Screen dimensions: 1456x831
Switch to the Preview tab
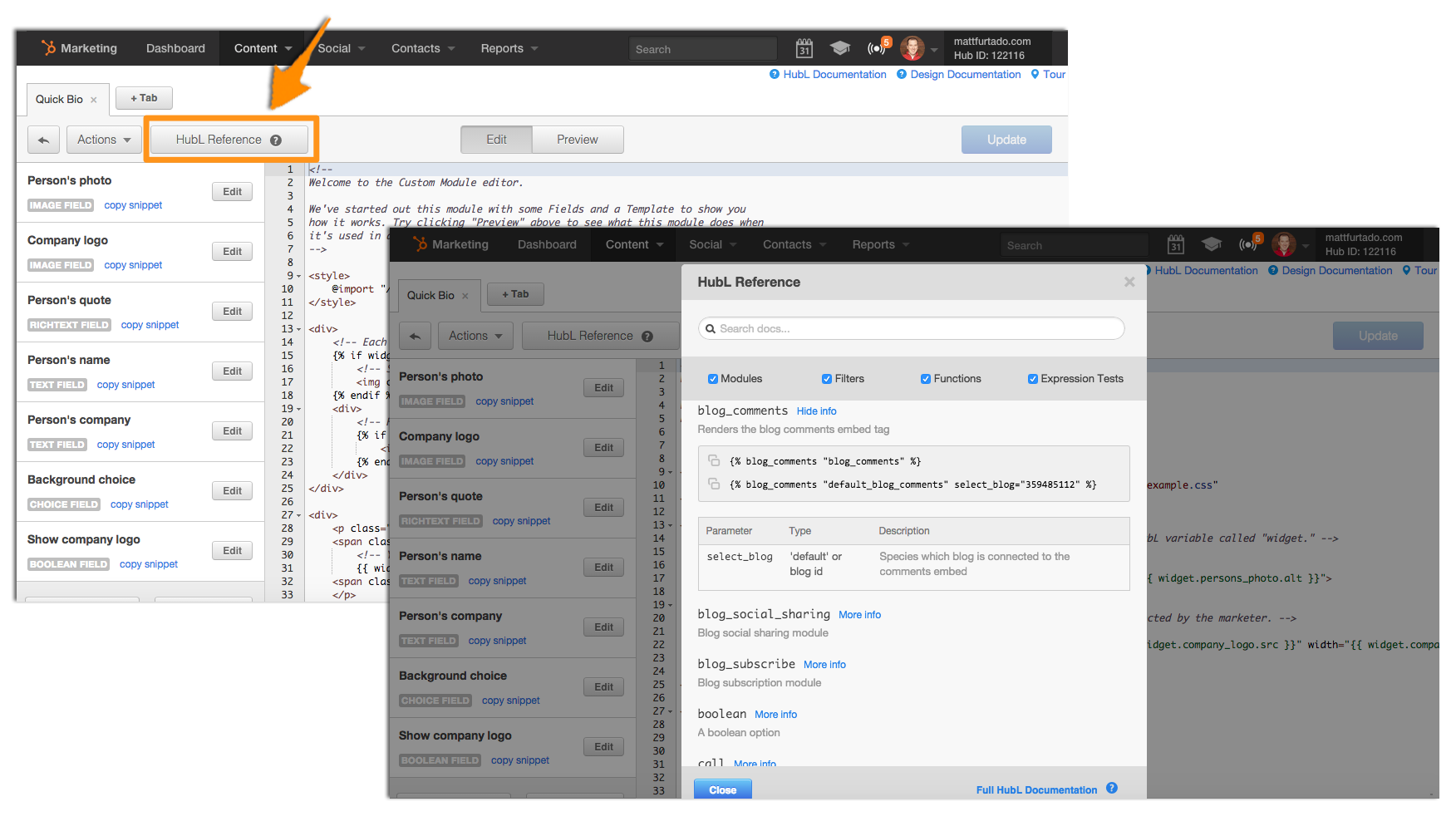click(x=578, y=140)
